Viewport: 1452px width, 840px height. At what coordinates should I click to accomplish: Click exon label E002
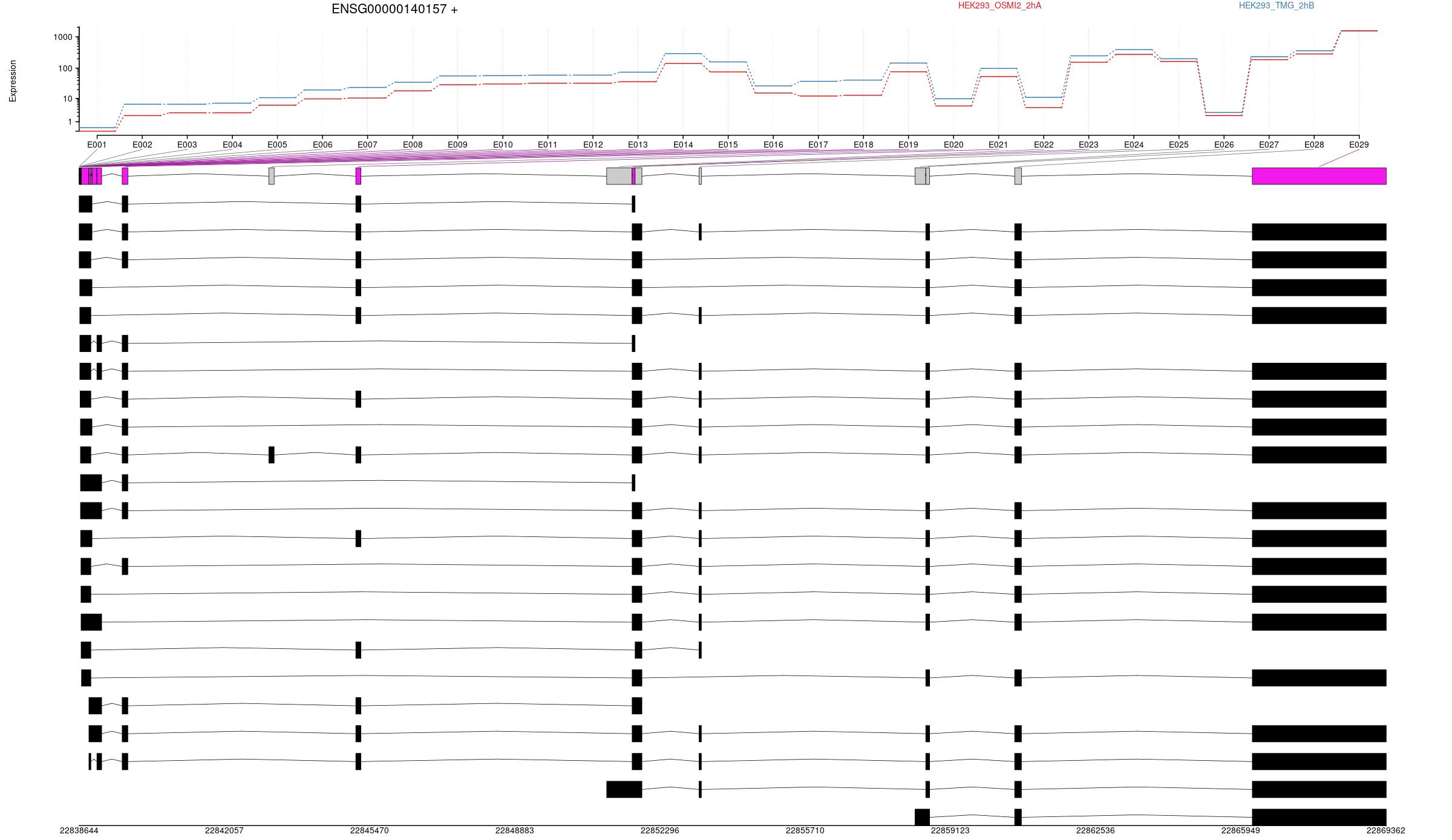(142, 145)
